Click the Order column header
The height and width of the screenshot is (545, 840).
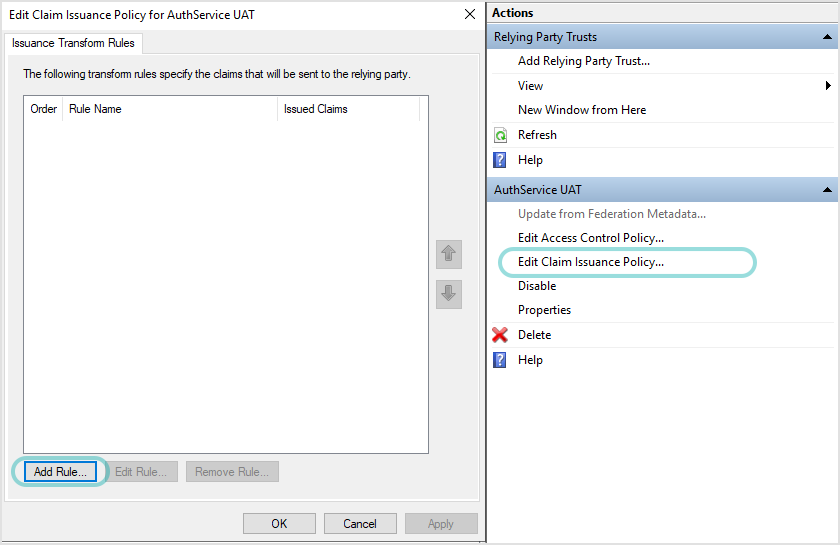(x=43, y=109)
